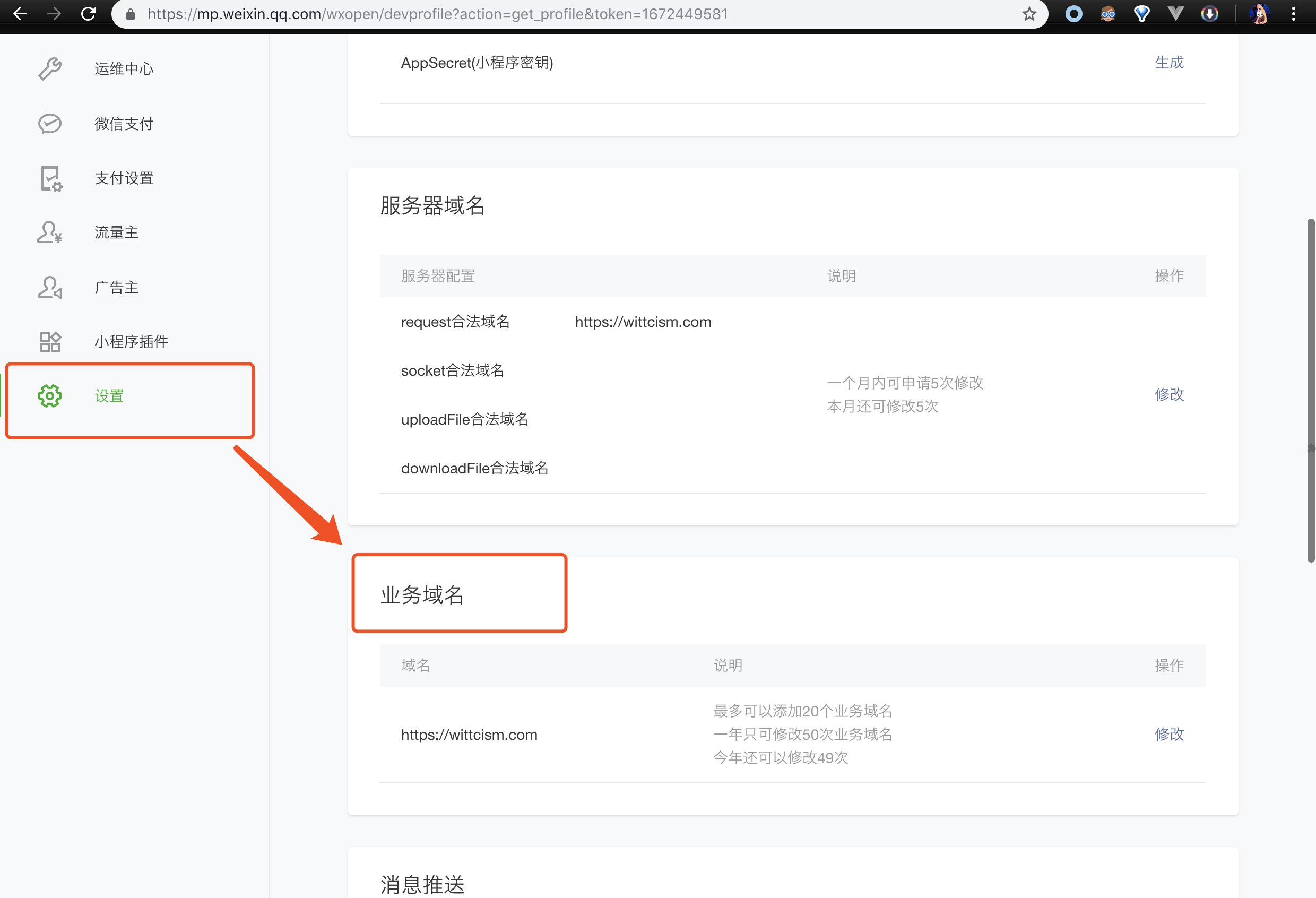This screenshot has width=1316, height=898.
Task: Click 生成 link for AppSecret
Action: pos(1169,62)
